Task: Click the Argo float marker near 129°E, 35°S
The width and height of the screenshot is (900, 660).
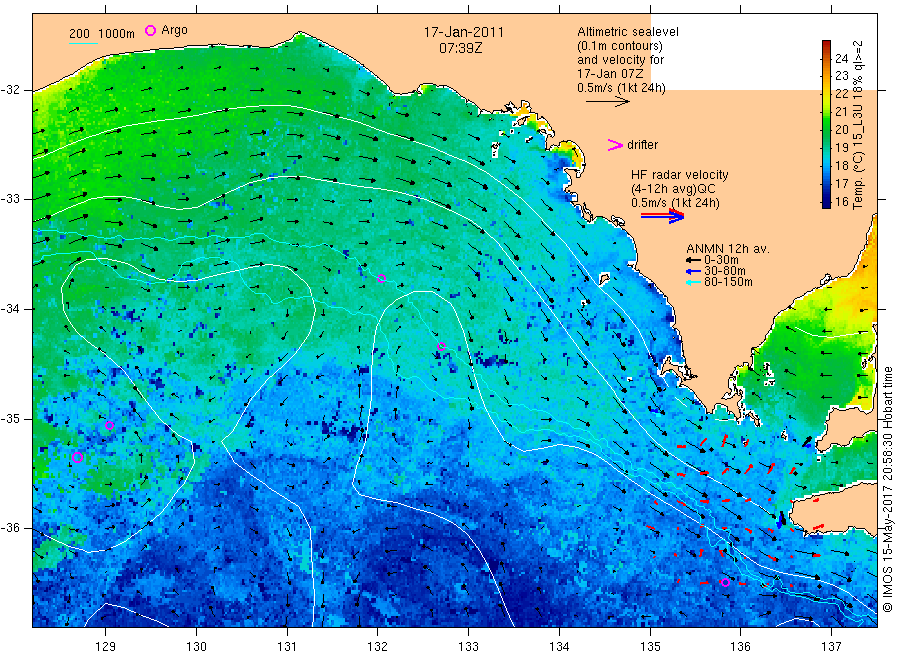Action: tap(110, 425)
